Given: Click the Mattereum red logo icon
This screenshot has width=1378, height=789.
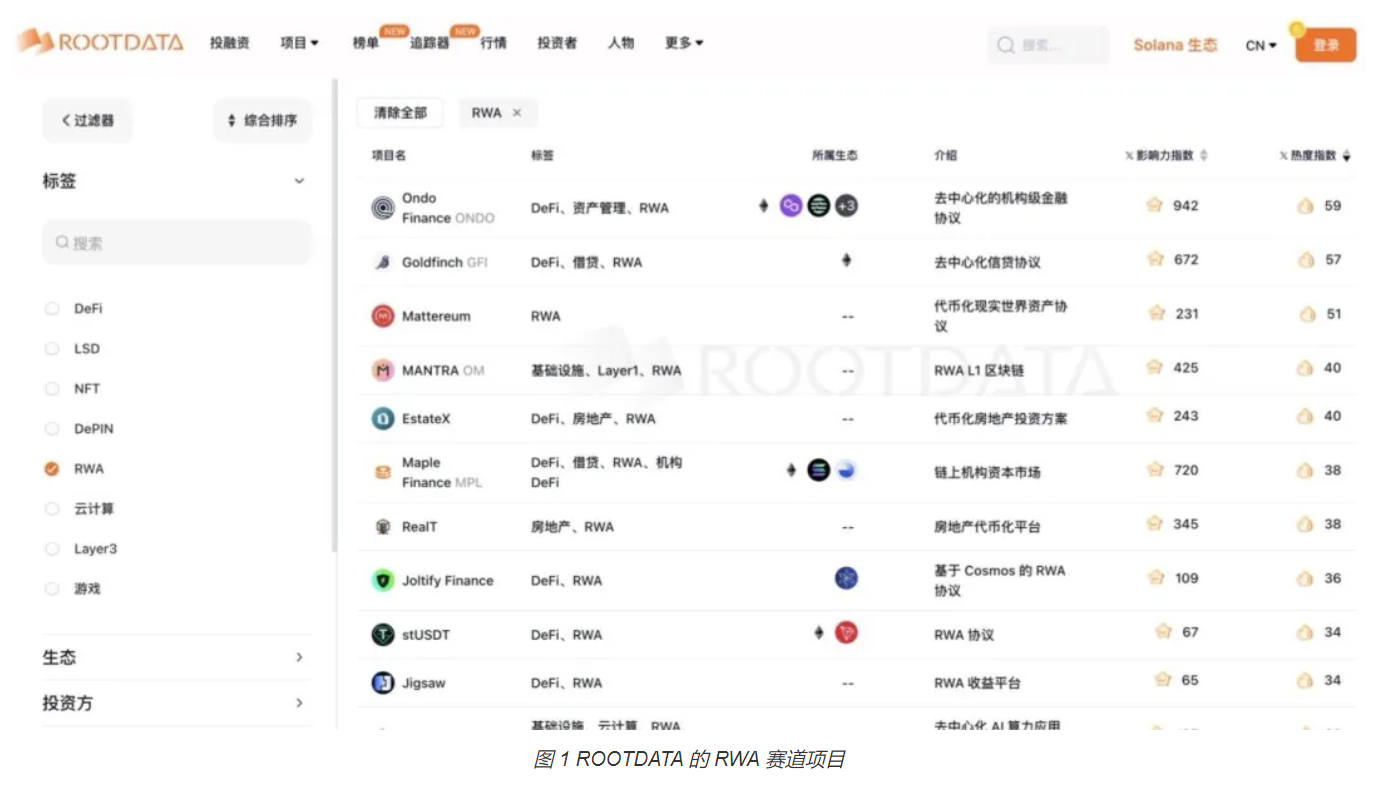Looking at the screenshot, I should pos(383,316).
